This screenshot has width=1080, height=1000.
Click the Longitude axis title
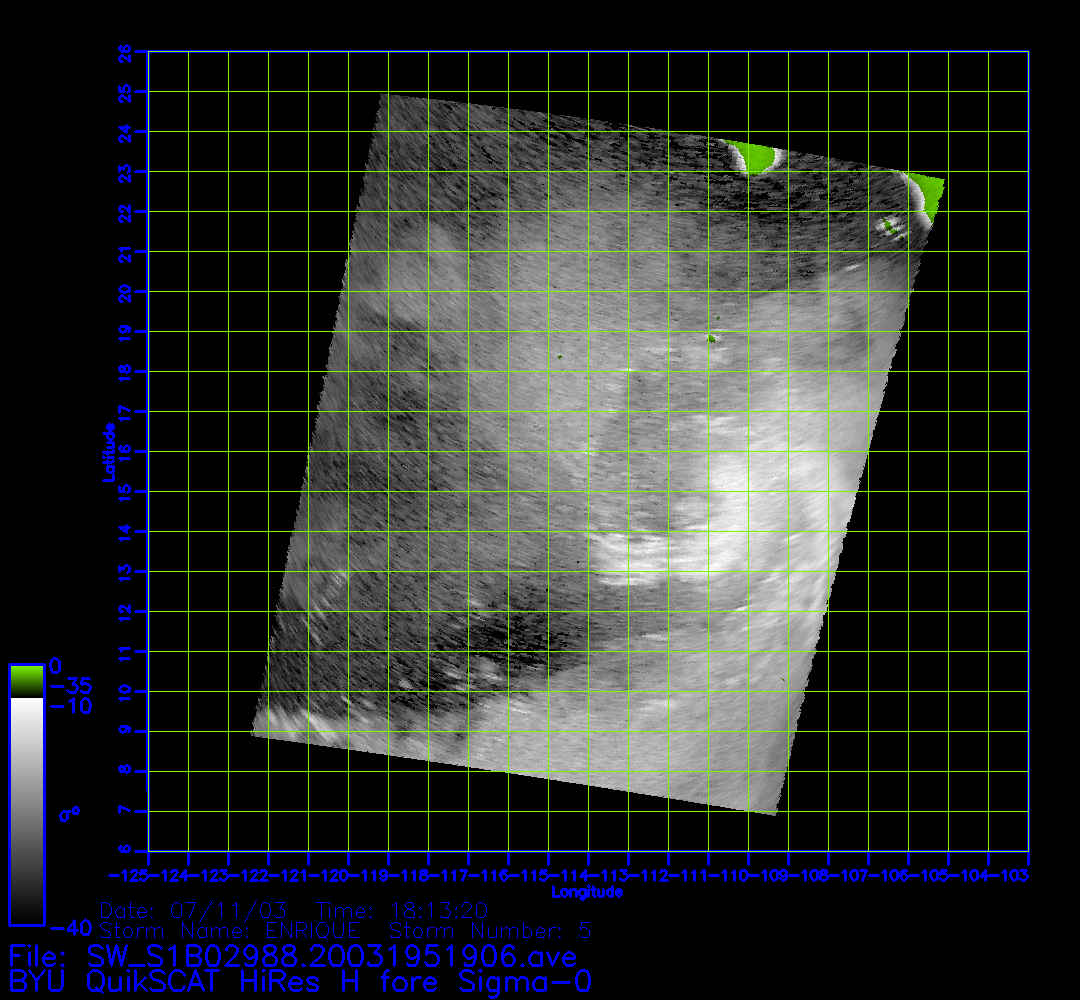pyautogui.click(x=587, y=892)
